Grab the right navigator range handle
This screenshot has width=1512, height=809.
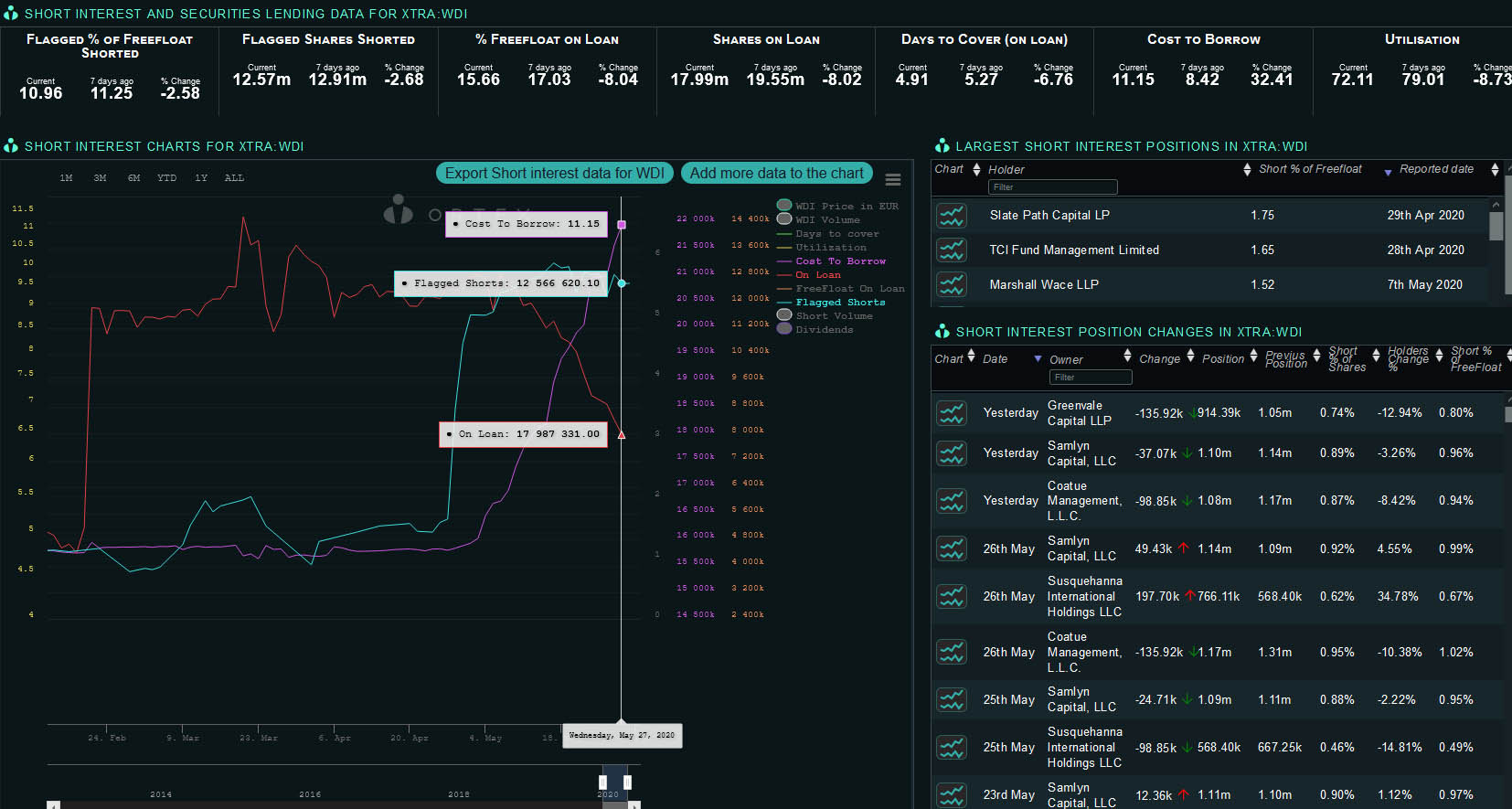[x=627, y=782]
